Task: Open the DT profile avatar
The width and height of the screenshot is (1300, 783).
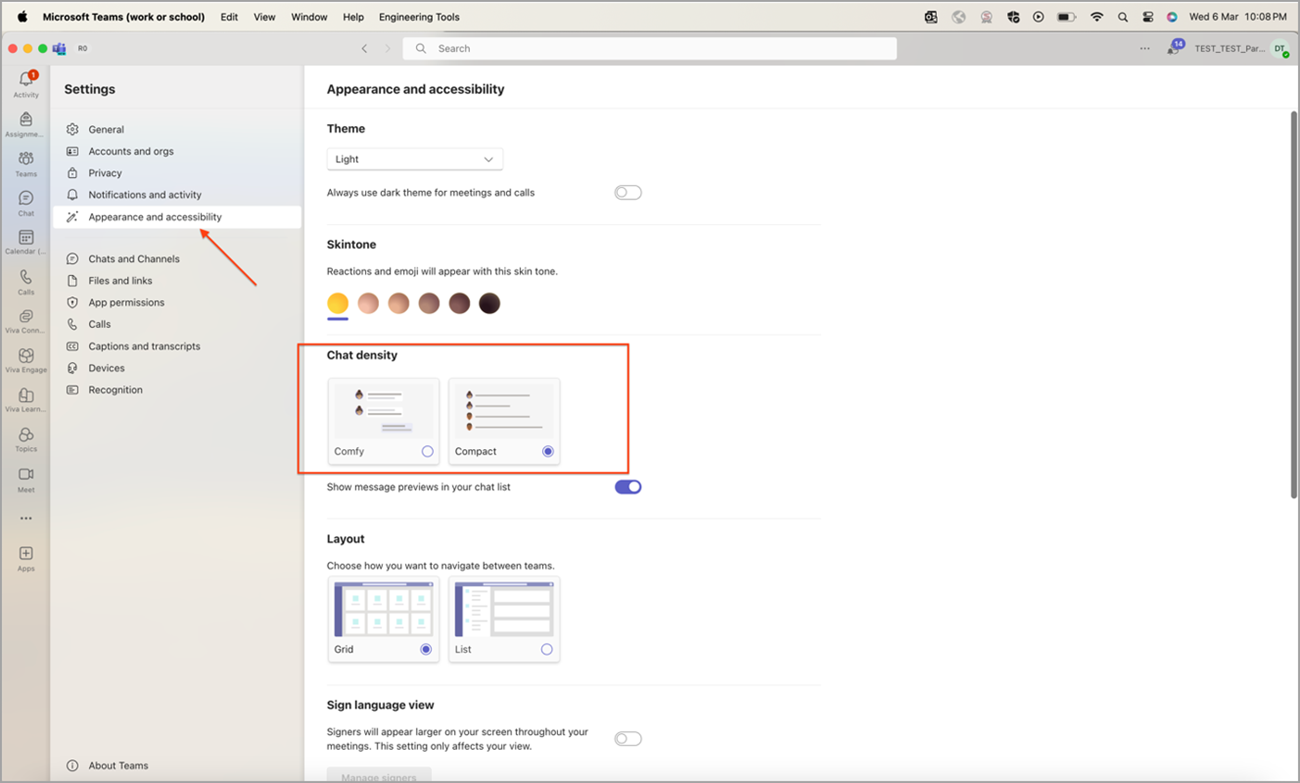Action: [1280, 48]
